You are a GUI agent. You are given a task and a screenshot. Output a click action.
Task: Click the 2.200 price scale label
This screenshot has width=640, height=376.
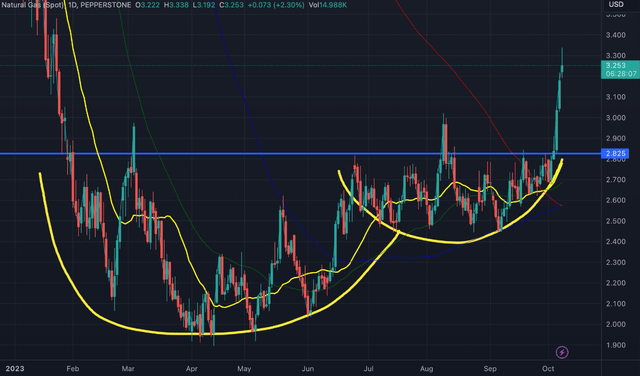[616, 283]
